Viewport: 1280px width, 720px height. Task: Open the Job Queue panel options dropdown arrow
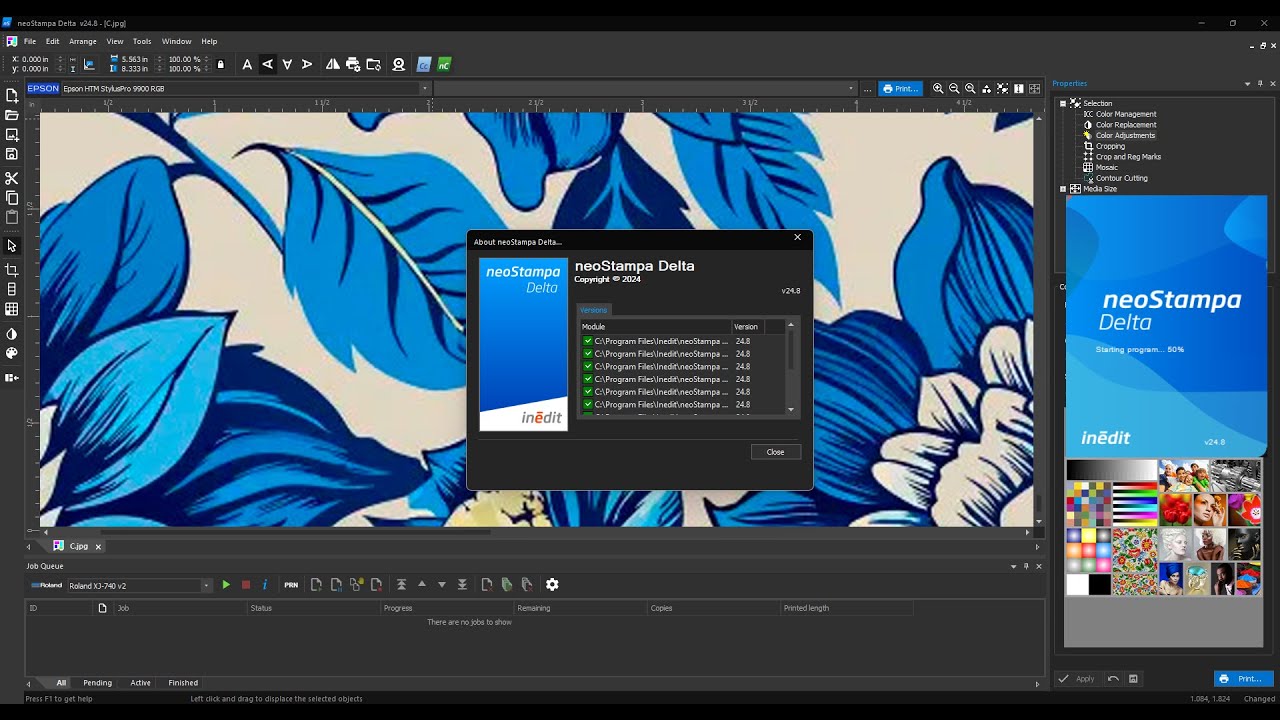1013,566
